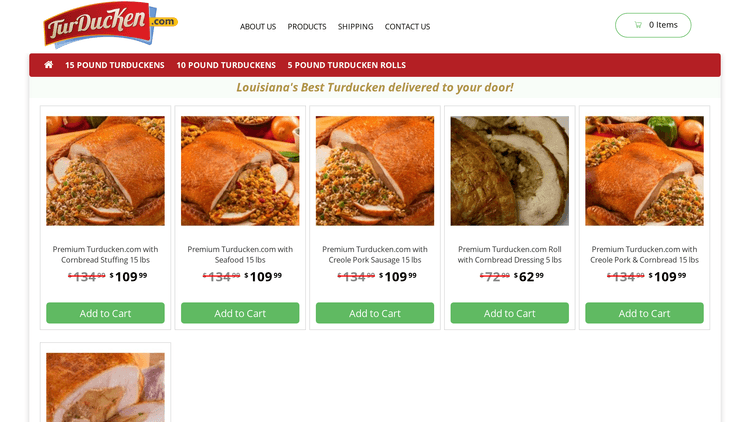Browse 15 Pound Turduckens category

coord(115,65)
